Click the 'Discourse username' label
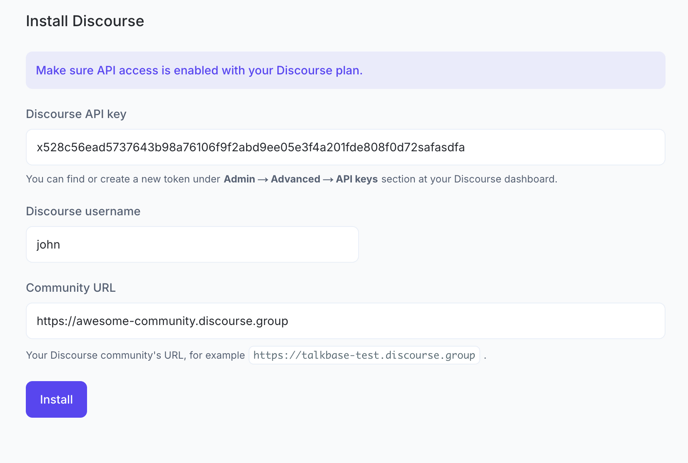Image resolution: width=688 pixels, height=463 pixels. (x=83, y=211)
